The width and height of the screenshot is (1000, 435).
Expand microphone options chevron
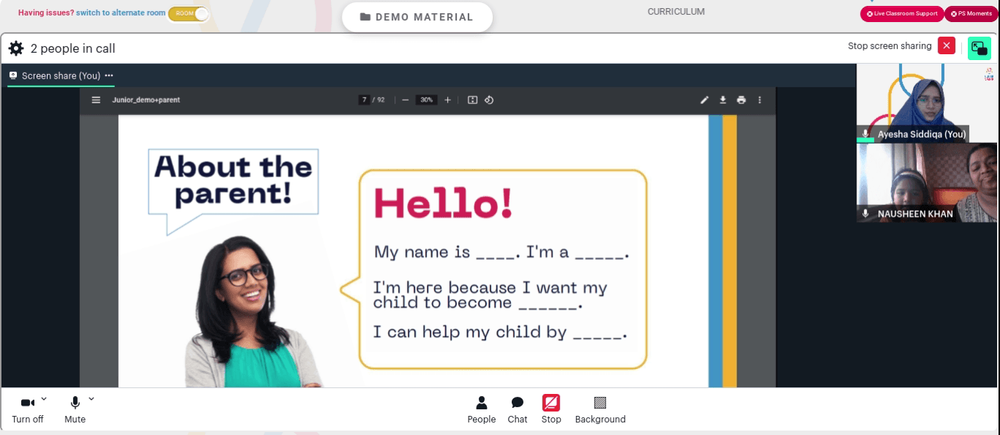[x=91, y=399]
